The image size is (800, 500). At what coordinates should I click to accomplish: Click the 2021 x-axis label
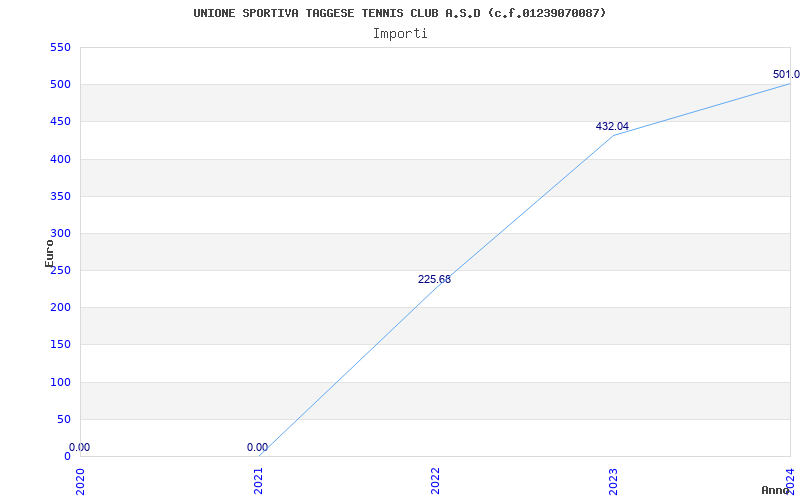(258, 481)
